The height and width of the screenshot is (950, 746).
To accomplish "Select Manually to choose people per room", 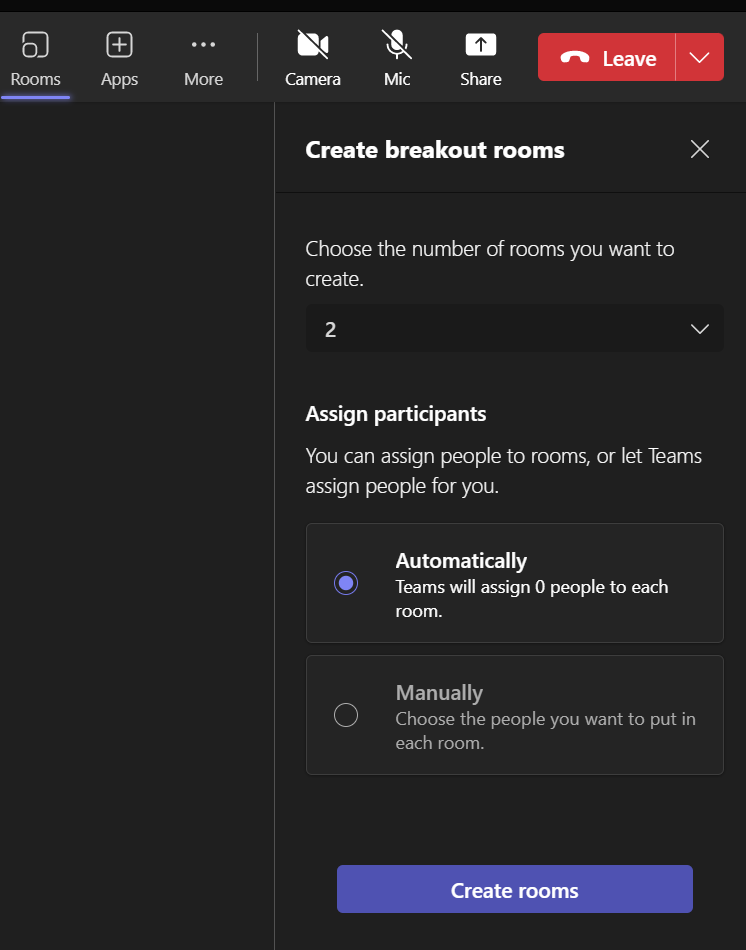I will pyautogui.click(x=345, y=715).
